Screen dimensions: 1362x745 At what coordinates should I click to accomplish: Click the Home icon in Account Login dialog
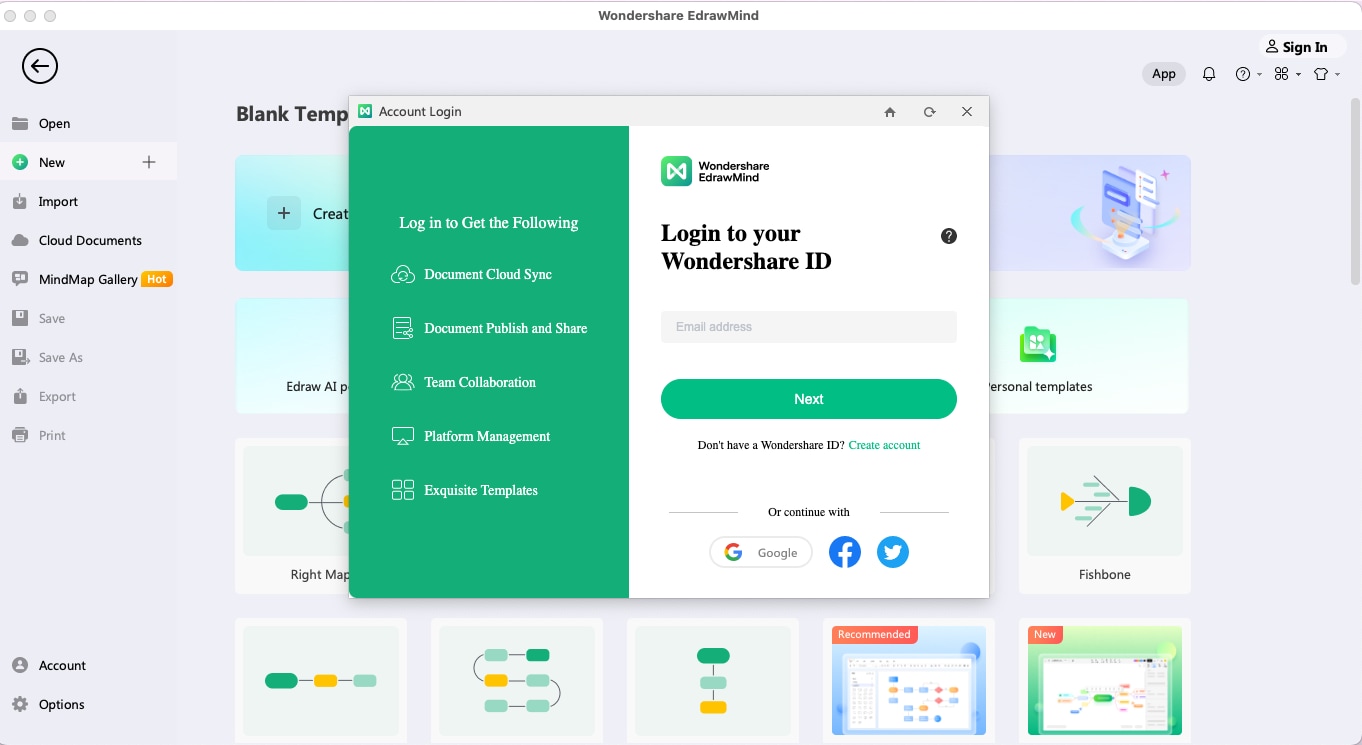tap(890, 112)
